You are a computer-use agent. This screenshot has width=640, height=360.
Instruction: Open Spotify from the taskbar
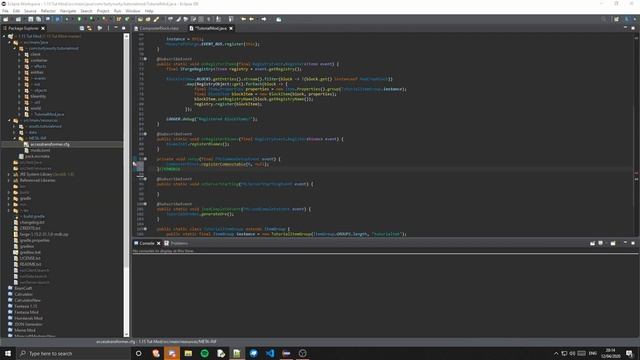[204, 353]
